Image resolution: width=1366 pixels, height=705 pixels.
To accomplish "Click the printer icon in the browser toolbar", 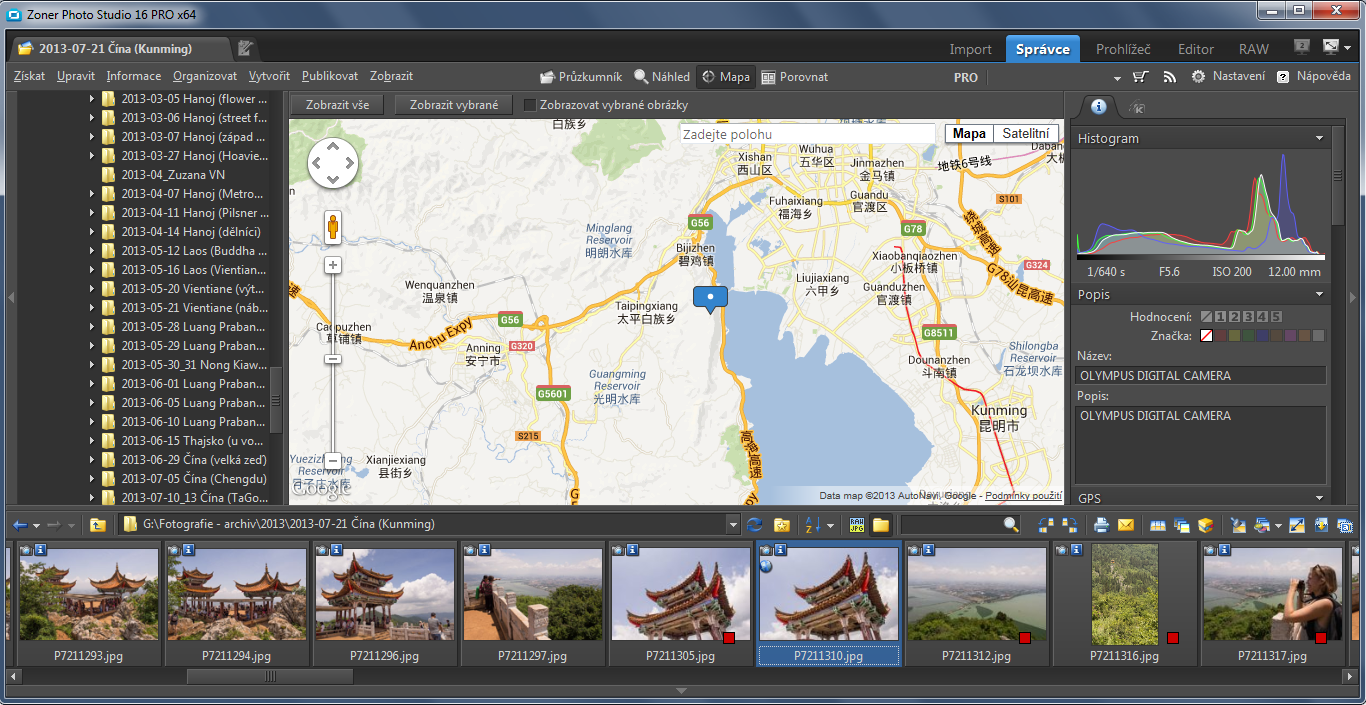I will pos(1101,525).
